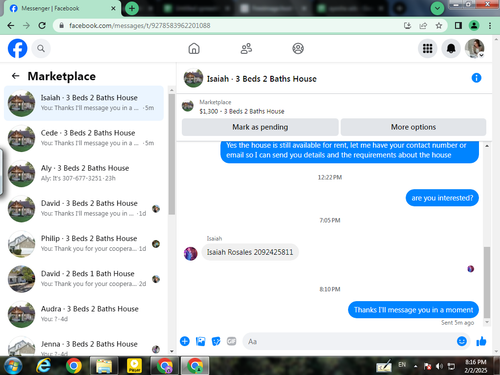
Task: Click Mark as pending button
Action: tap(260, 127)
